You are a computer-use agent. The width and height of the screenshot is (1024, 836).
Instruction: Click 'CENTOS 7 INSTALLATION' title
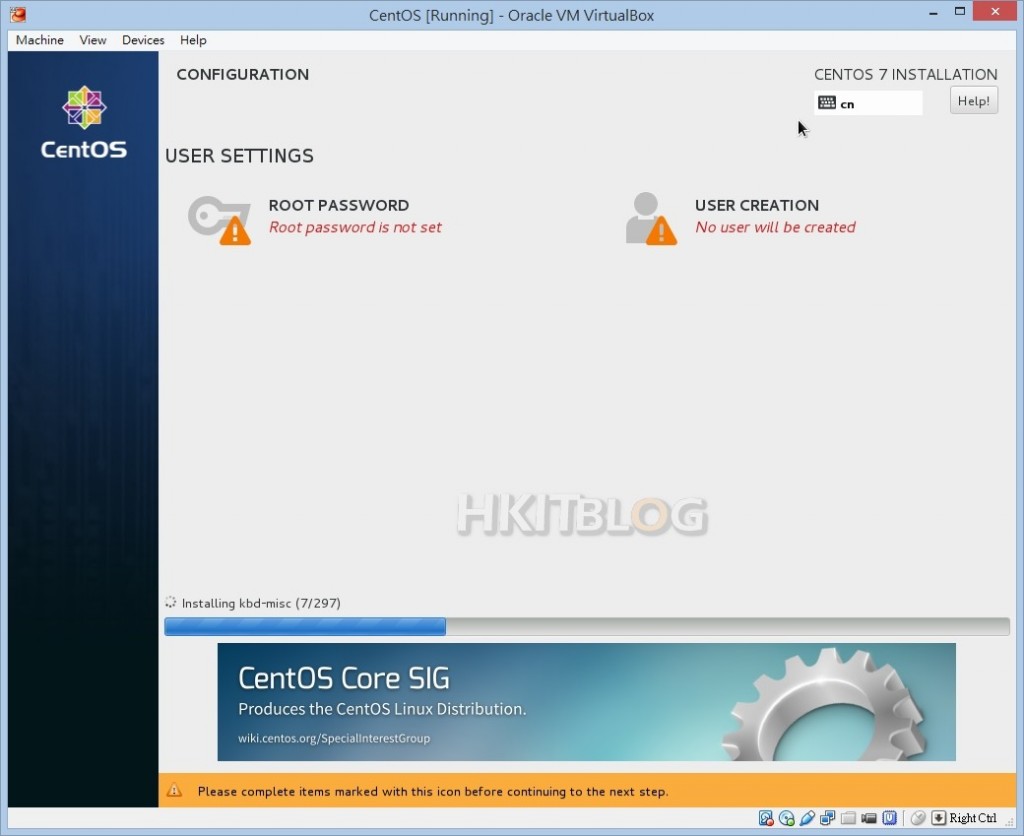pyautogui.click(x=905, y=74)
